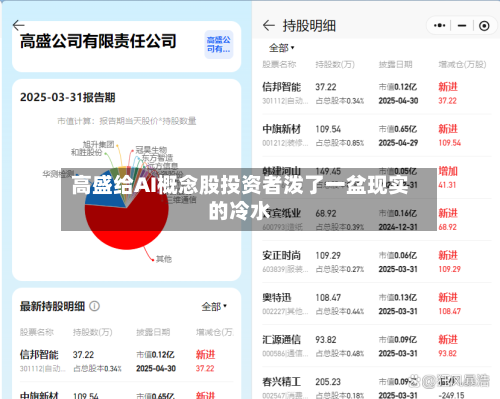Click 披露日期 header in left table

[x=153, y=332]
